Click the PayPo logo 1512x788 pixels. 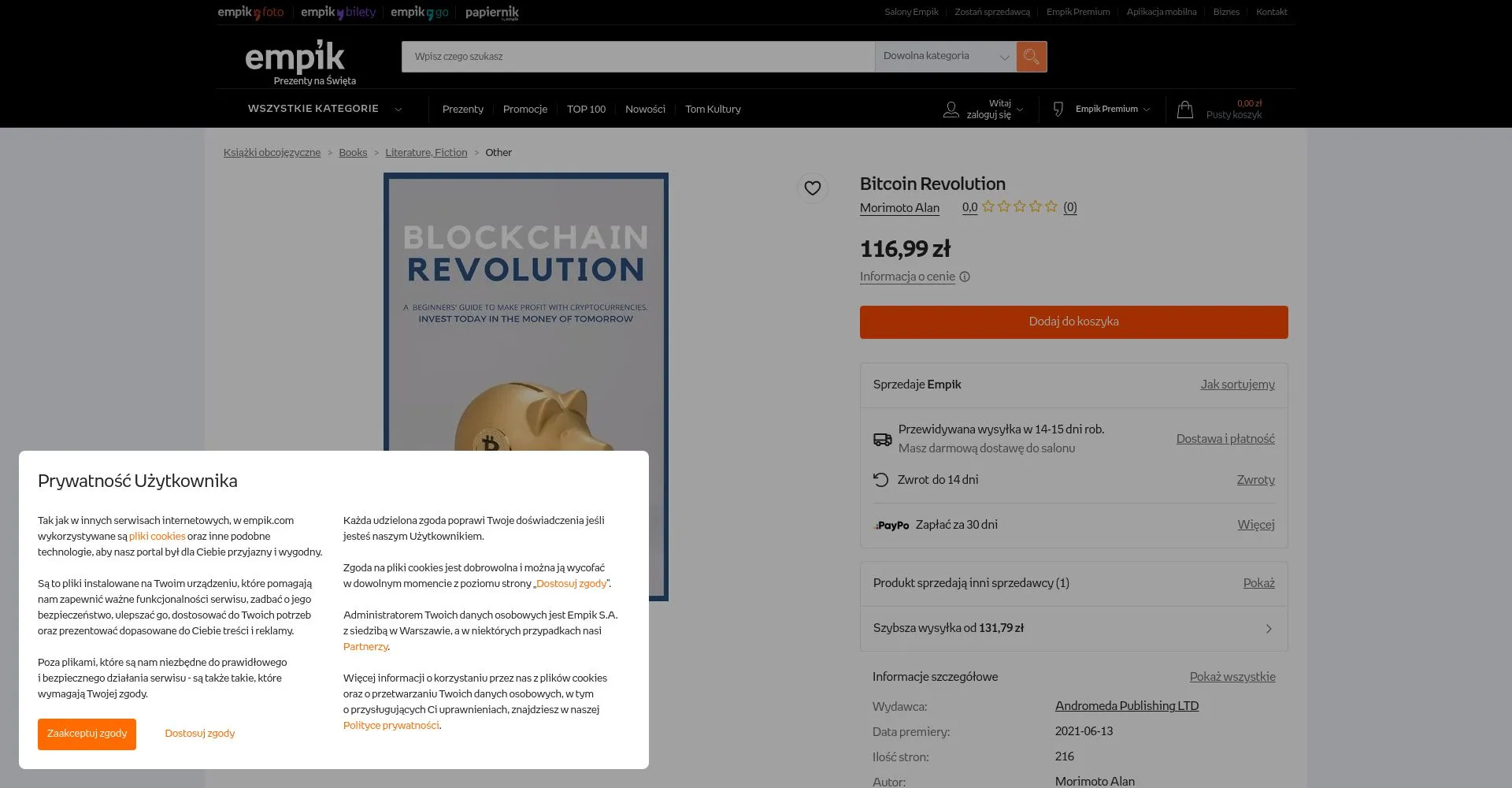(x=891, y=526)
